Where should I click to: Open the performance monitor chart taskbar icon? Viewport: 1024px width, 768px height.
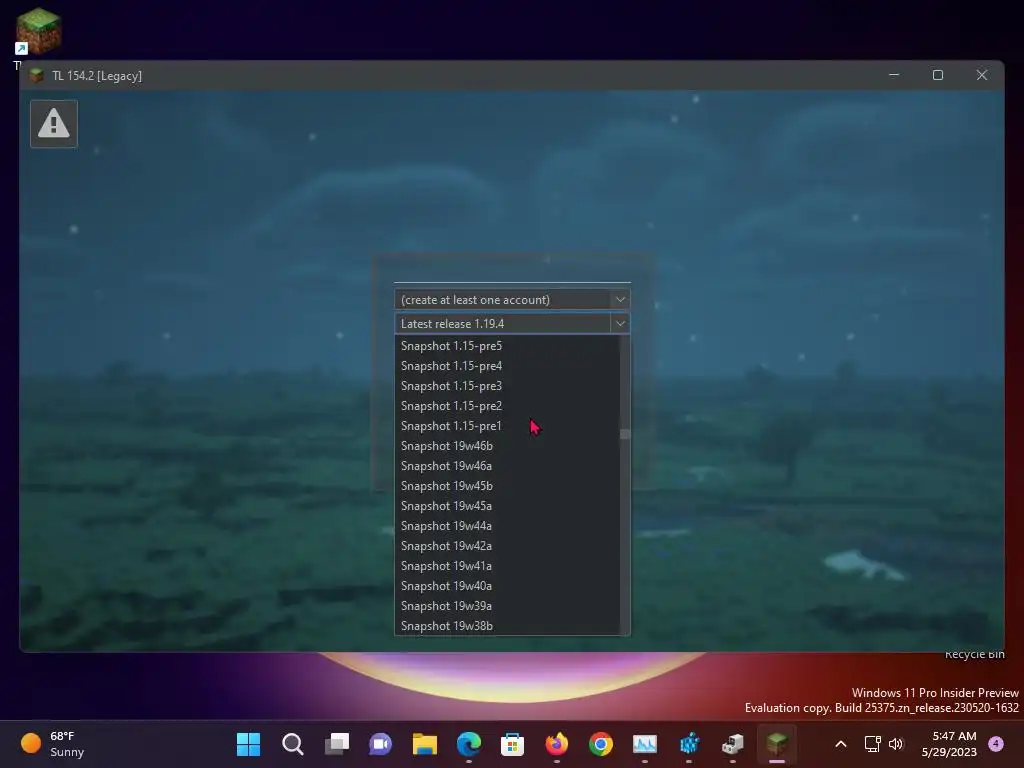[x=645, y=744]
